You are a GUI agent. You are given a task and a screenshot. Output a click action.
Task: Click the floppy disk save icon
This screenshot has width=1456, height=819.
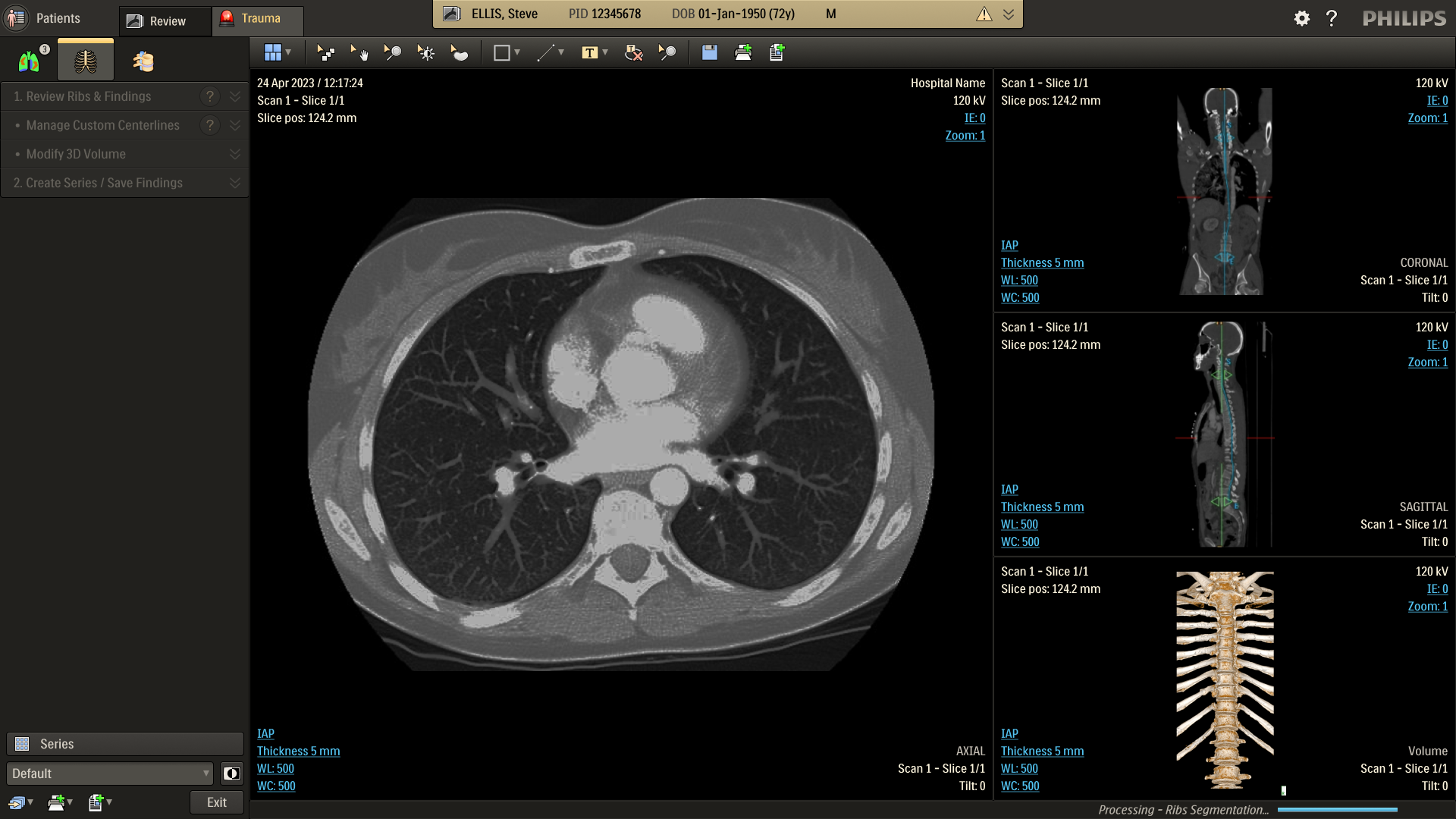pyautogui.click(x=709, y=52)
